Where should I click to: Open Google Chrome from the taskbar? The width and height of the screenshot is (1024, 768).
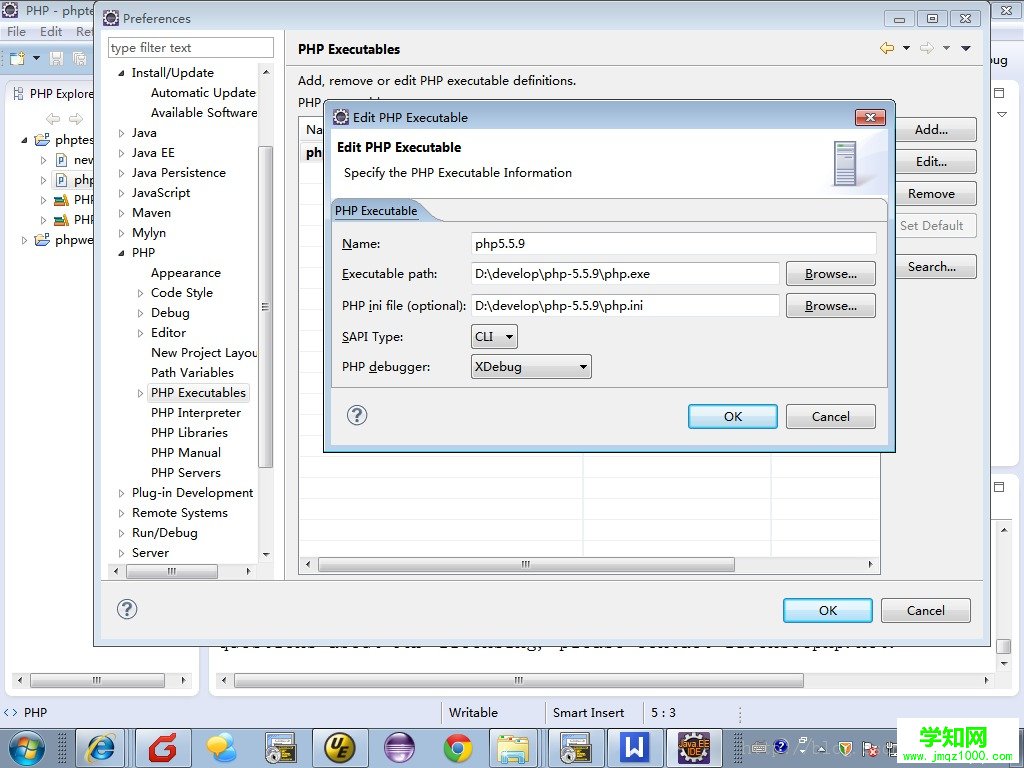pyautogui.click(x=458, y=748)
